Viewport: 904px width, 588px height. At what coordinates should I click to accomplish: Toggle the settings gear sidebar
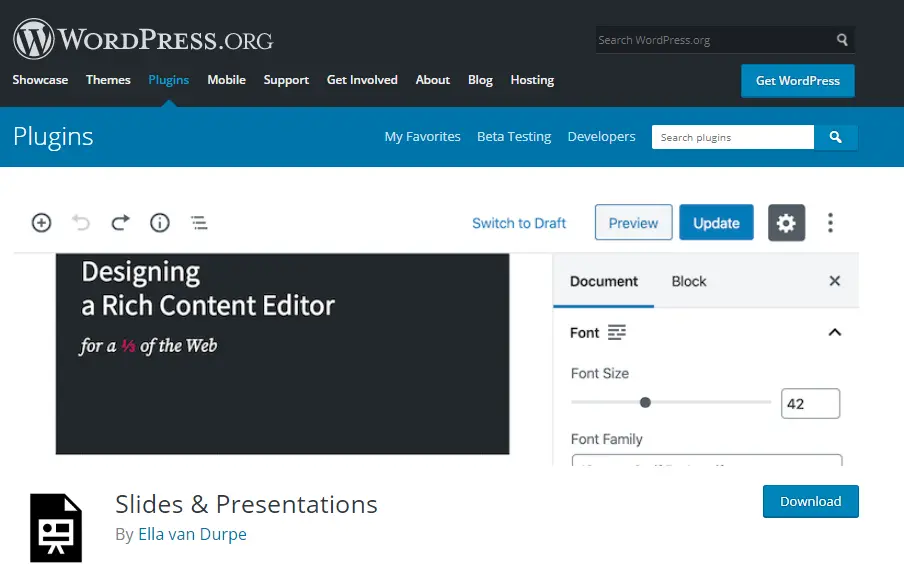[786, 223]
